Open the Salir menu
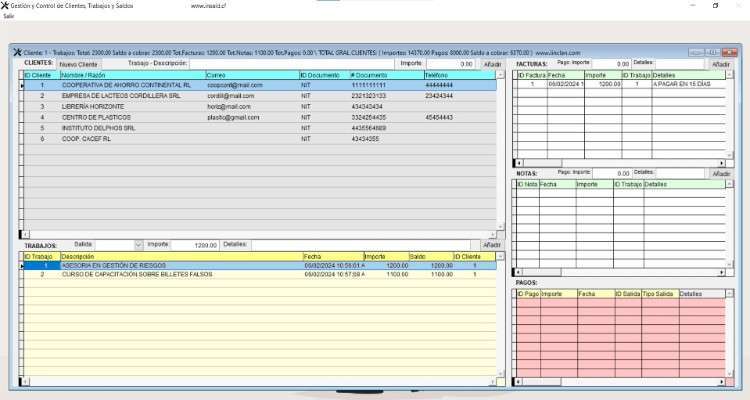The image size is (750, 400). coord(8,17)
